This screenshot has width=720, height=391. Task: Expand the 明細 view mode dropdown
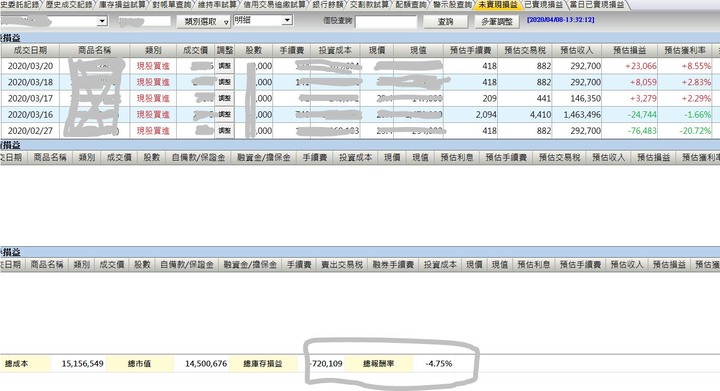point(287,20)
